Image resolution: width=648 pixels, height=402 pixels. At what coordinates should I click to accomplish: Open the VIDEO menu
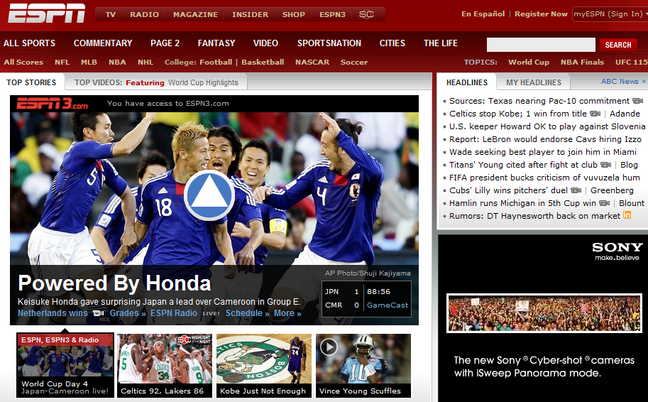click(266, 43)
